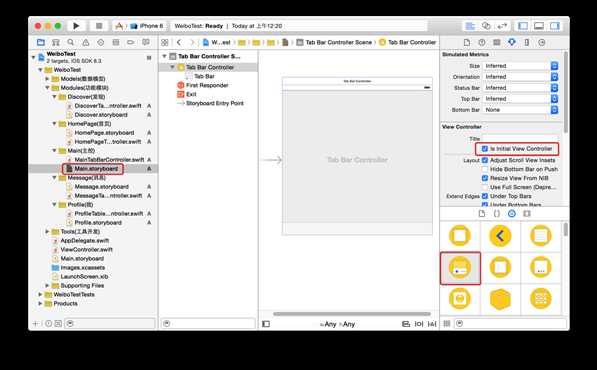Image resolution: width=597 pixels, height=370 pixels.
Task: Enable the Use Full Screen checkbox
Action: pyautogui.click(x=485, y=187)
